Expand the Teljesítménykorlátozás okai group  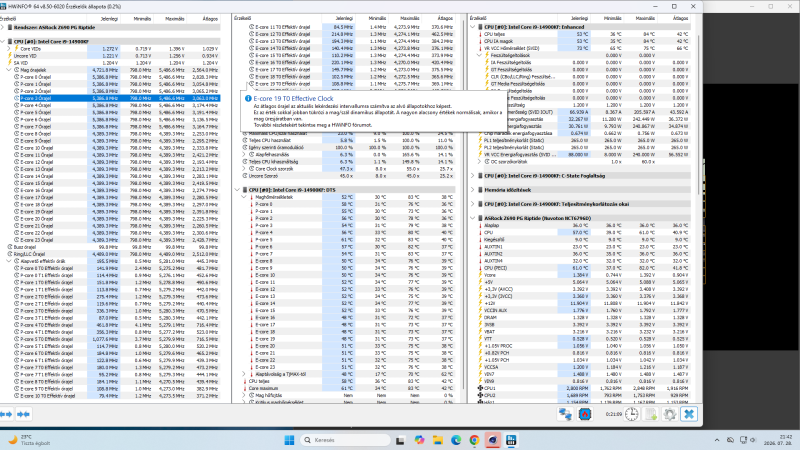(472, 204)
